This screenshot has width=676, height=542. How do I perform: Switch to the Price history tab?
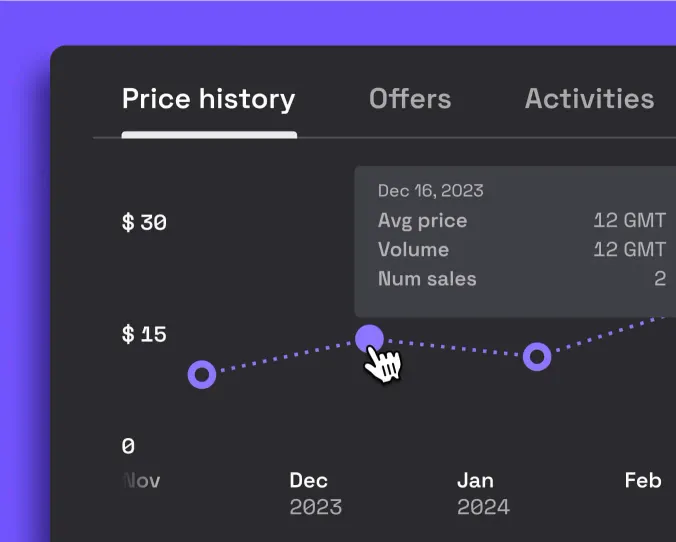[208, 99]
